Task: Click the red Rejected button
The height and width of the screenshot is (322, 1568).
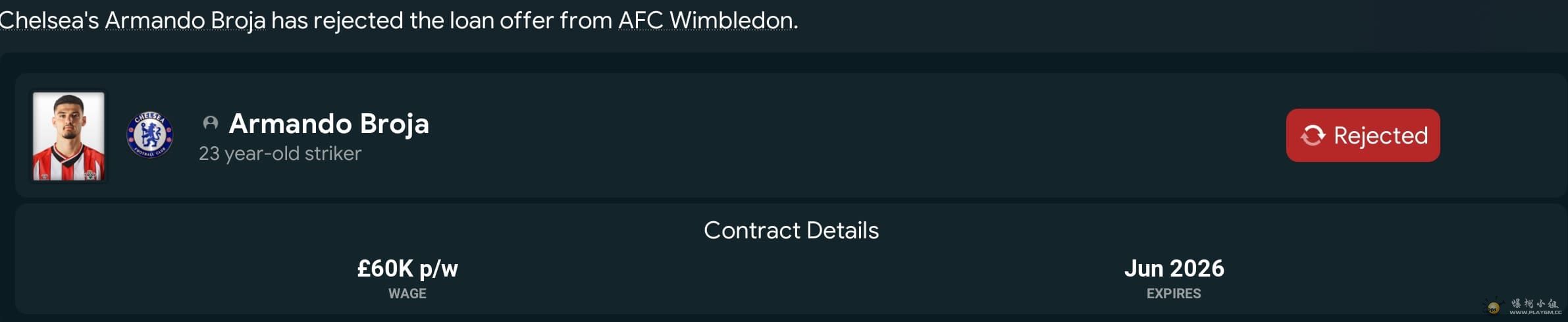Action: point(1363,135)
